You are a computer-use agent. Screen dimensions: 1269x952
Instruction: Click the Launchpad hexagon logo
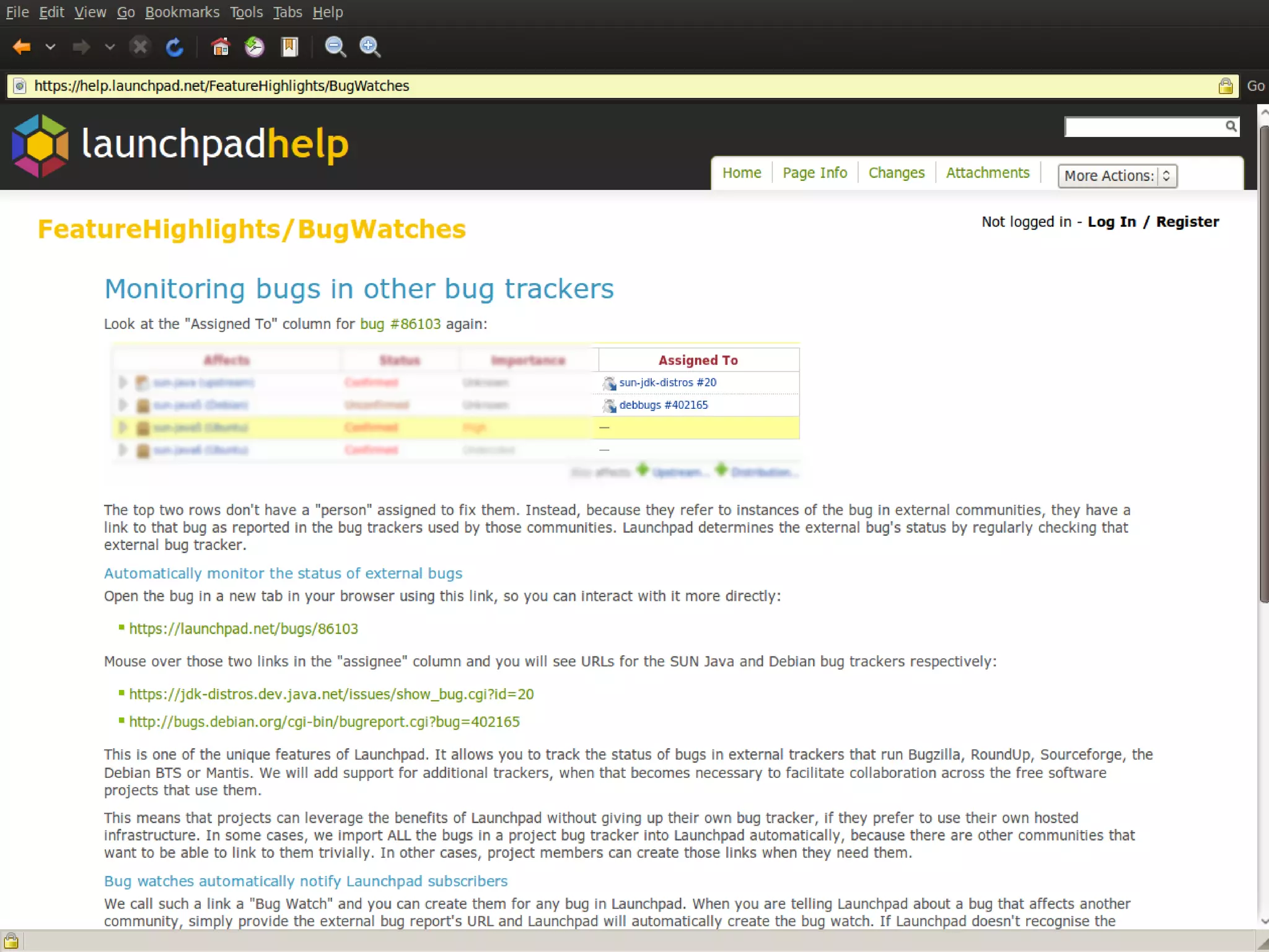click(x=40, y=145)
